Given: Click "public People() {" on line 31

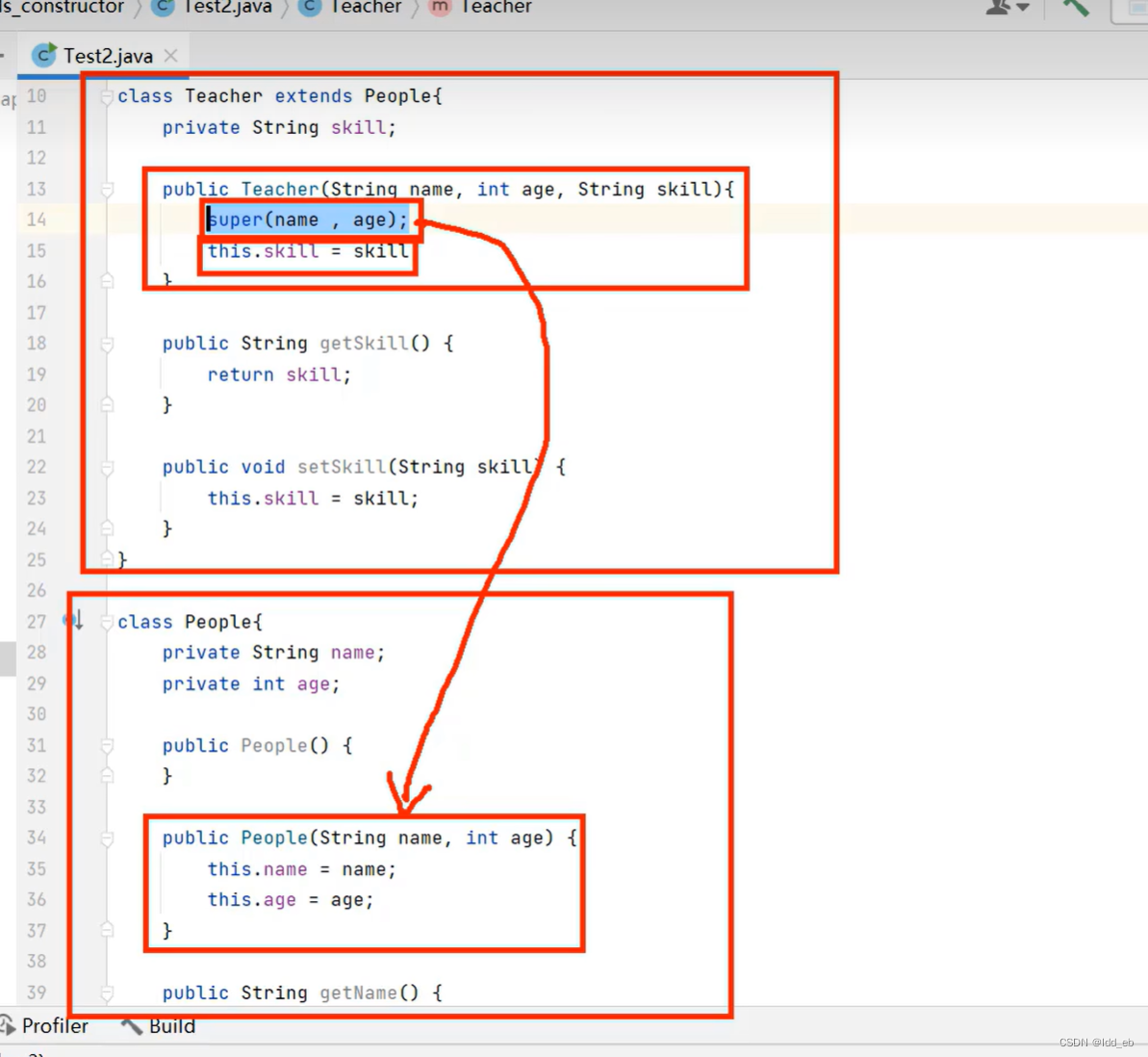Looking at the screenshot, I should [x=257, y=746].
